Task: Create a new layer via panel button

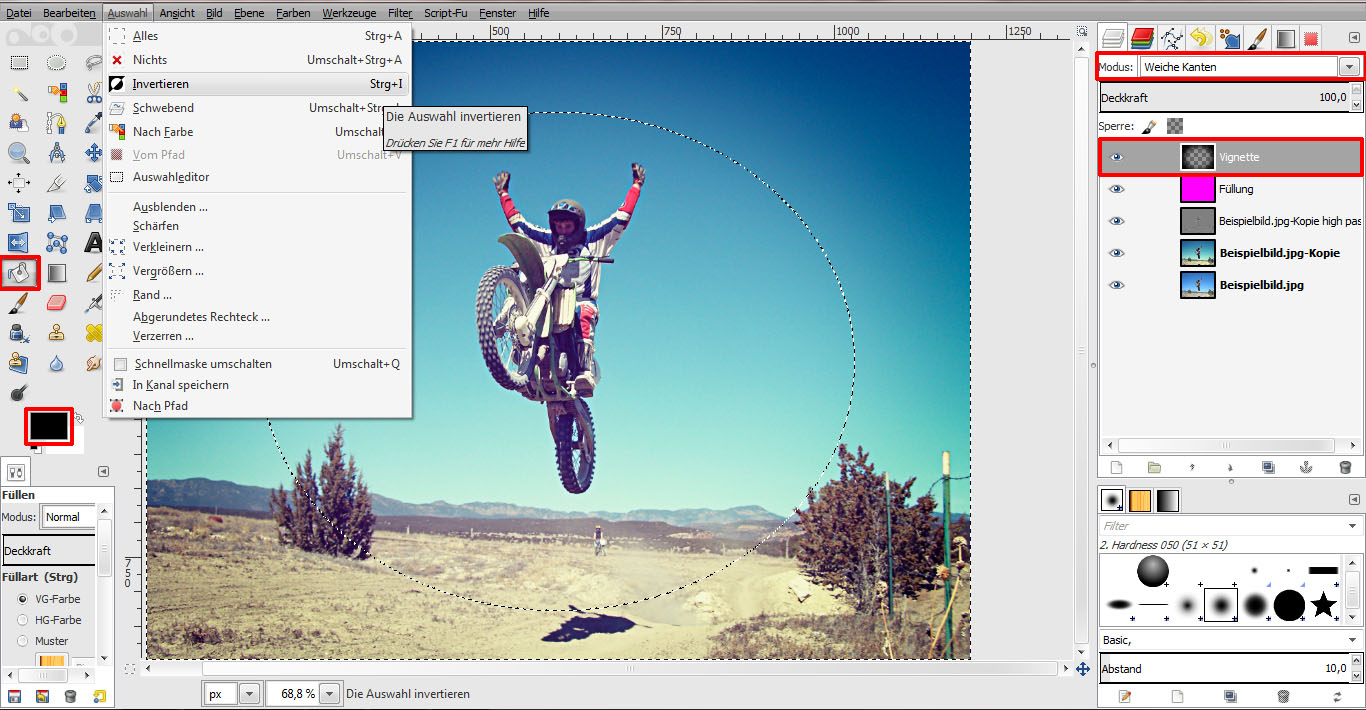Action: [x=1116, y=466]
